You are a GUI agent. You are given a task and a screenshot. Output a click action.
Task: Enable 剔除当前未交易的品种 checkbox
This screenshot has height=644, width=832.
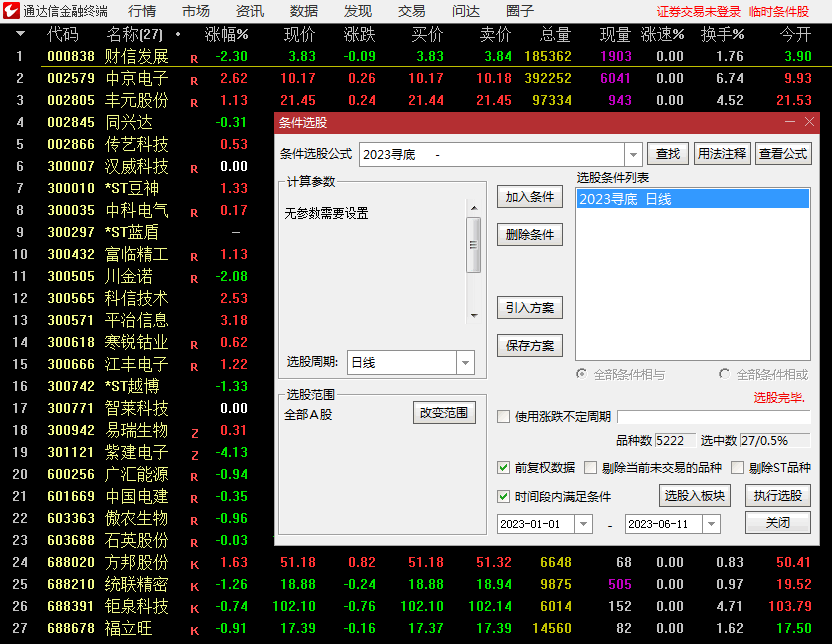pos(590,467)
